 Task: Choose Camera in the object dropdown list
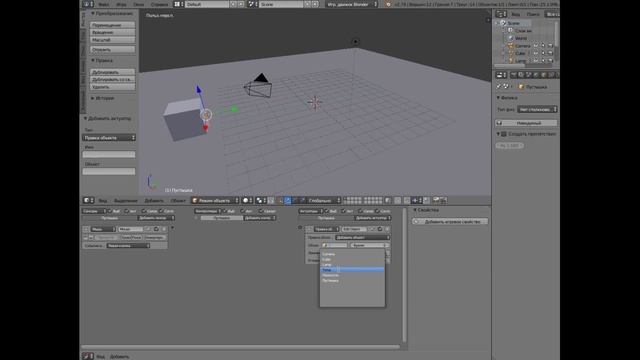[x=353, y=254]
